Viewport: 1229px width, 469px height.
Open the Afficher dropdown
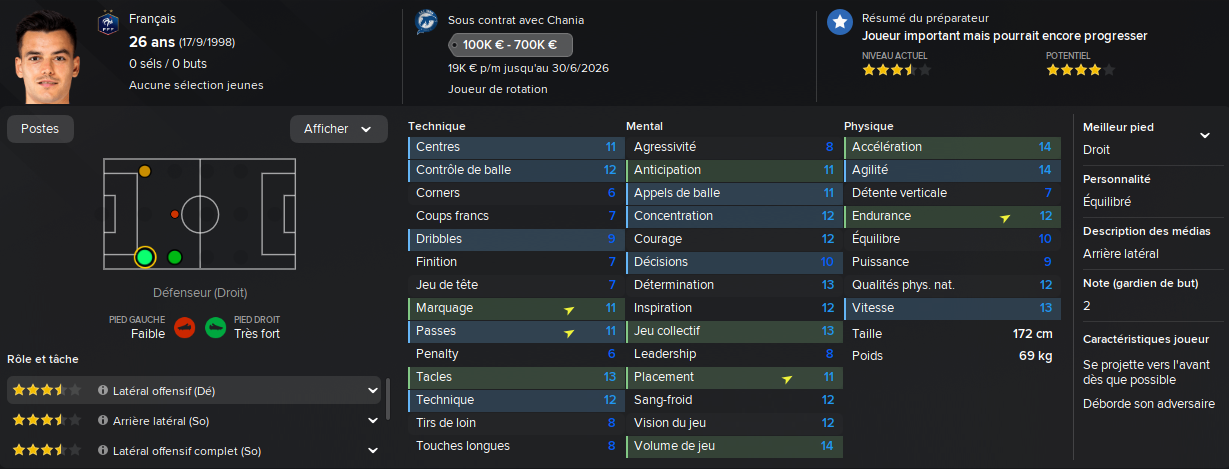pyautogui.click(x=339, y=129)
